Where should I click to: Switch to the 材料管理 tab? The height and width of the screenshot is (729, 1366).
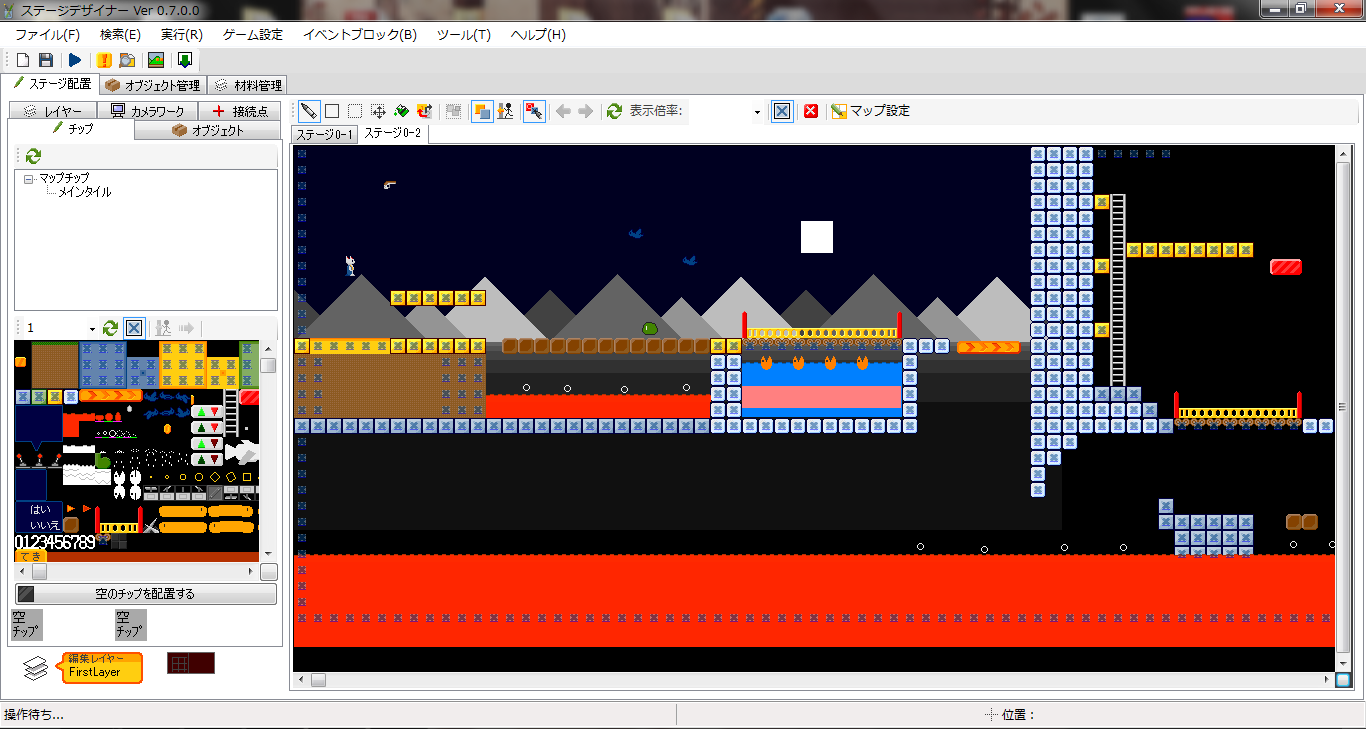(x=247, y=85)
